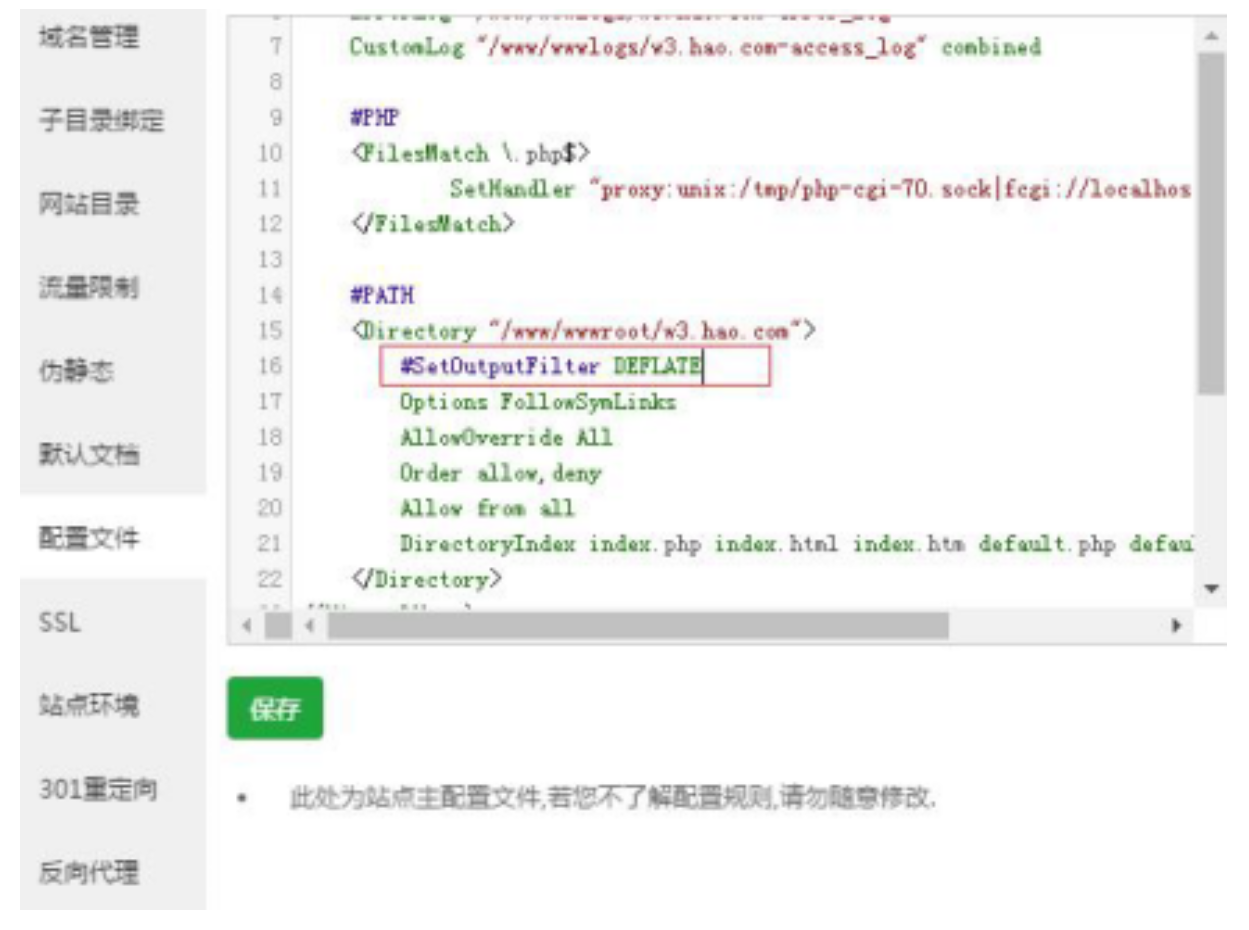Place cursor on #SetOutputFilter DEFLATE line

(550, 367)
